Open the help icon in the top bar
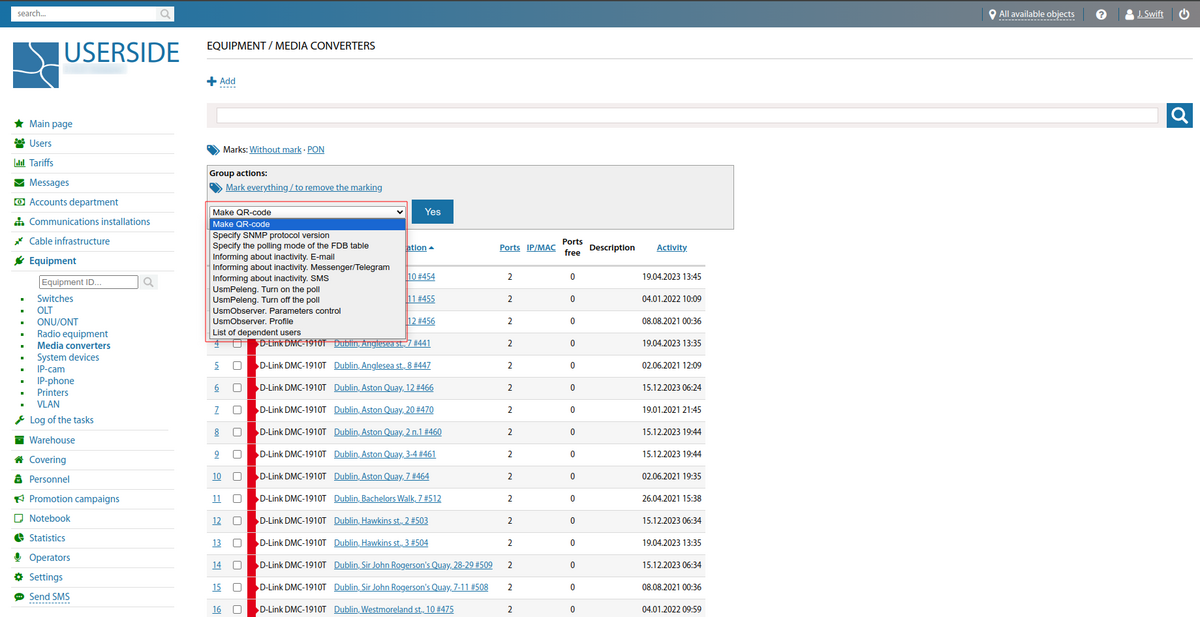 pyautogui.click(x=1101, y=14)
